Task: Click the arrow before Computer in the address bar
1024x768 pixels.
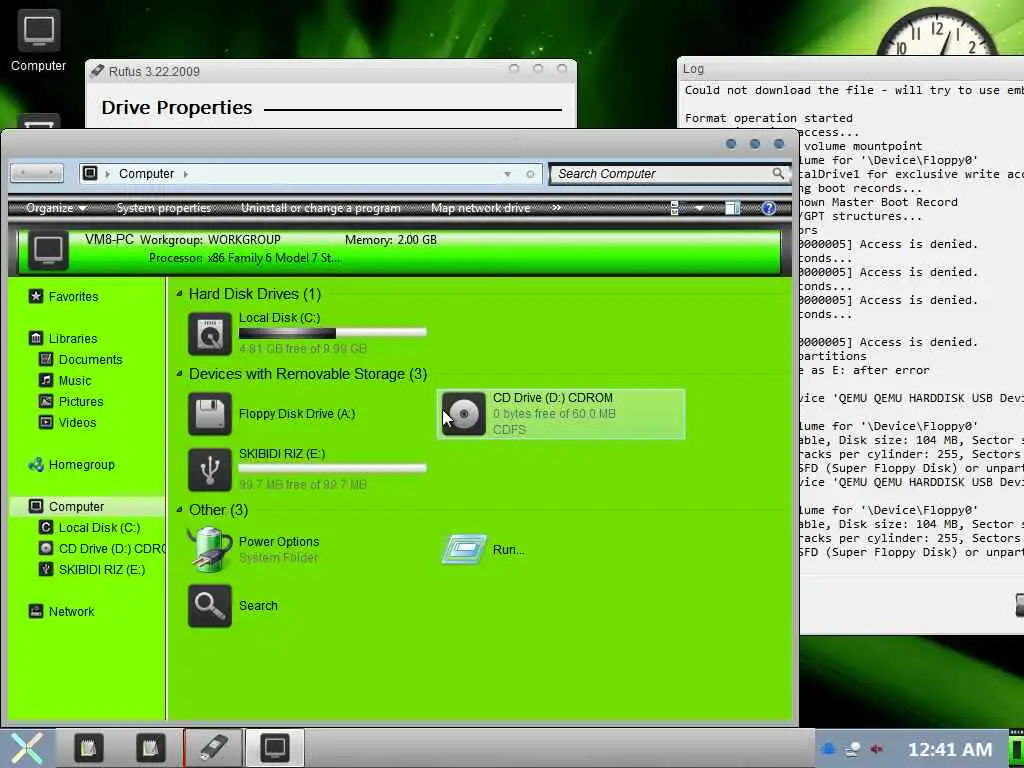Action: click(108, 174)
